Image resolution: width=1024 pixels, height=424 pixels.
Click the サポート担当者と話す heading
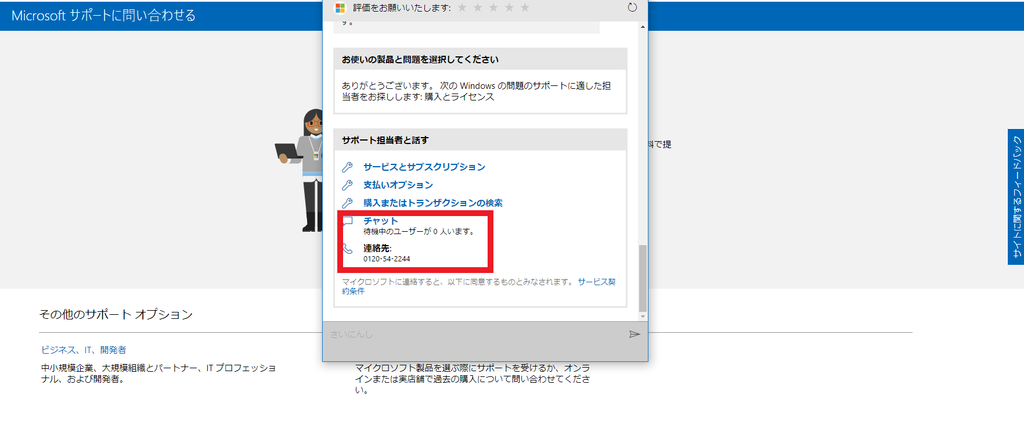tap(385, 140)
